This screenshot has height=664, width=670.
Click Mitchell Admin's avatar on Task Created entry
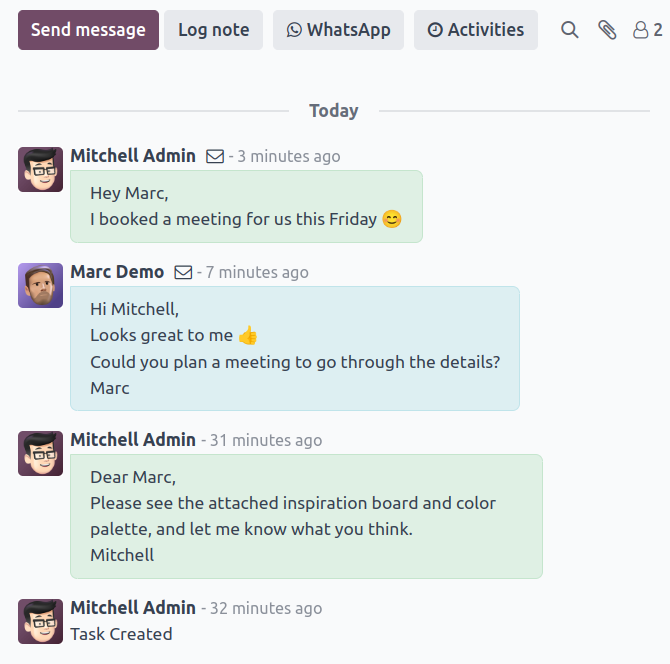click(x=41, y=621)
